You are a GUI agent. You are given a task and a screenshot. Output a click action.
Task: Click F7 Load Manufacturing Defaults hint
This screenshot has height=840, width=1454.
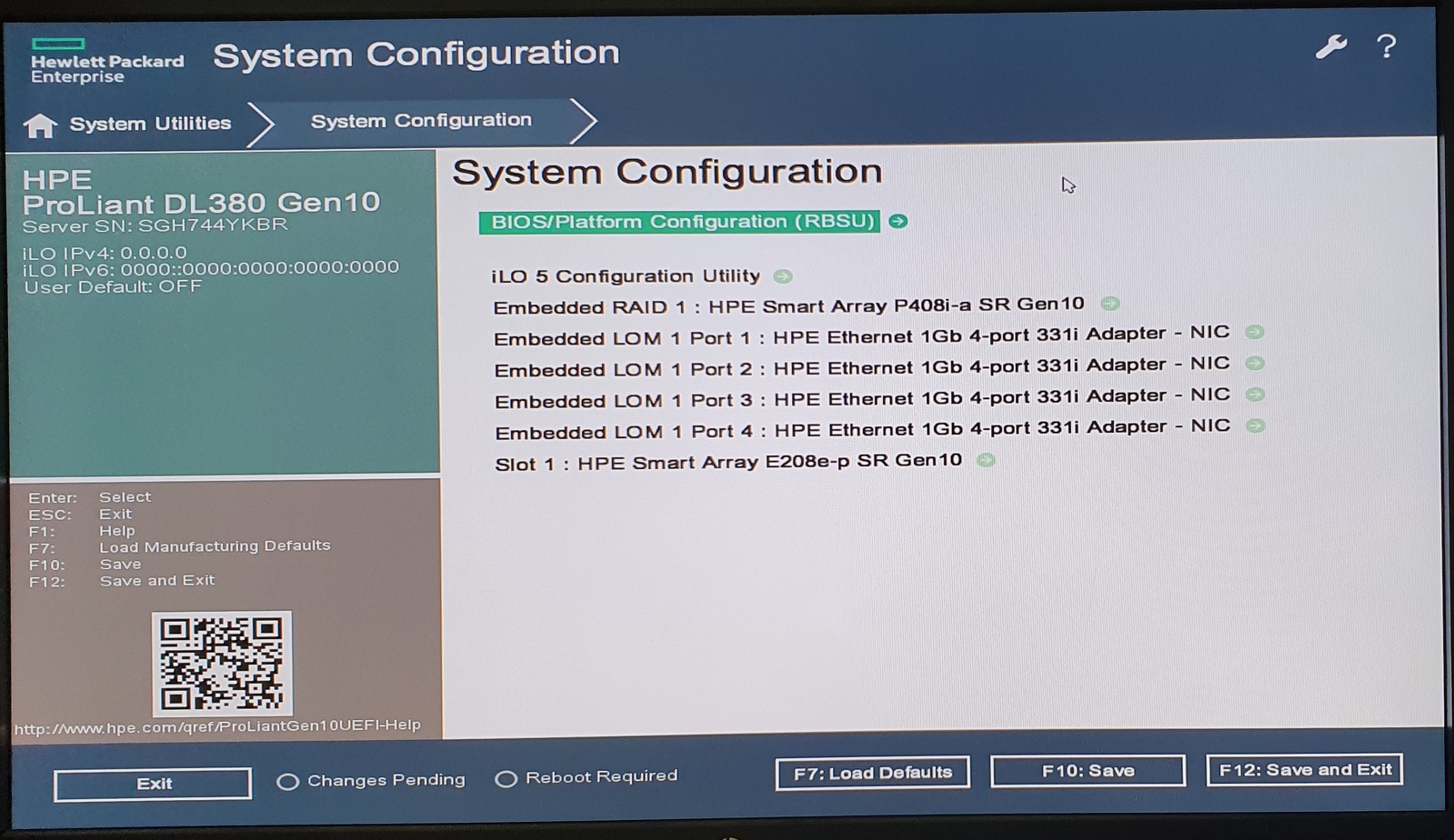[x=179, y=547]
